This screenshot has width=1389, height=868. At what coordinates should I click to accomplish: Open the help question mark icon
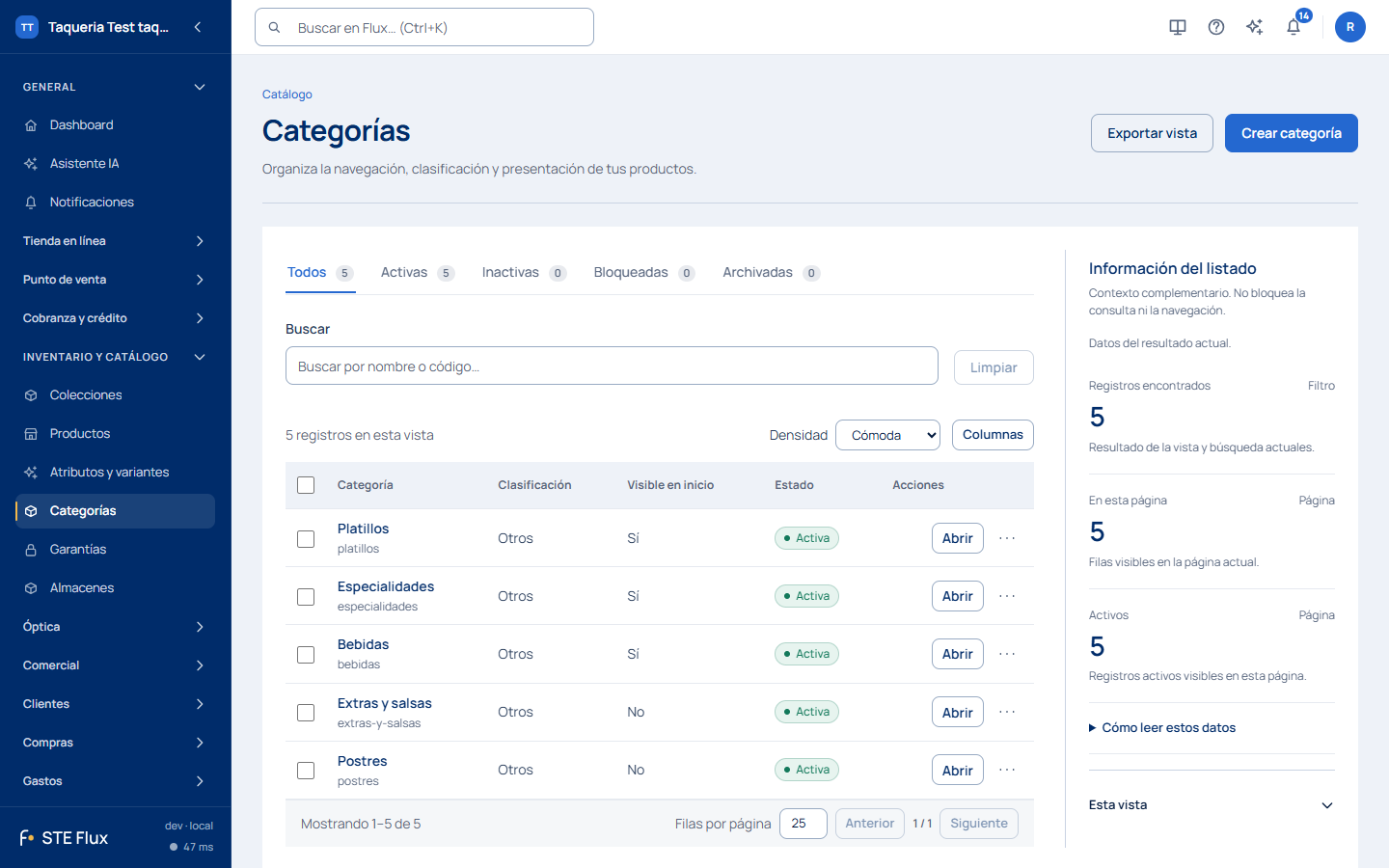(1216, 27)
